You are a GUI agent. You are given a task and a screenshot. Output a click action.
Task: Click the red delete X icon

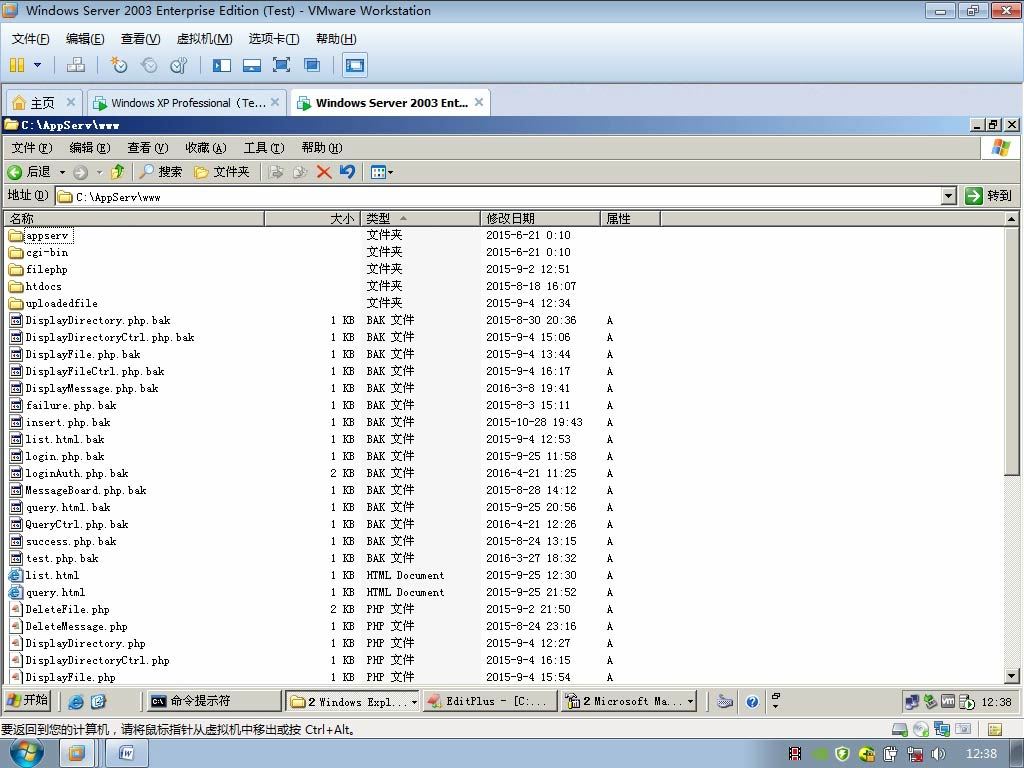[324, 172]
